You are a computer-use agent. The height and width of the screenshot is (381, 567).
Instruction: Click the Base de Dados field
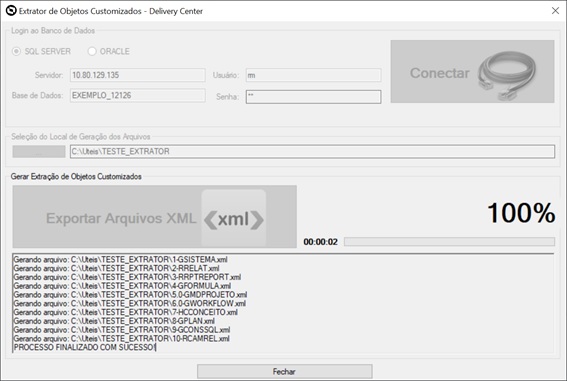point(137,95)
